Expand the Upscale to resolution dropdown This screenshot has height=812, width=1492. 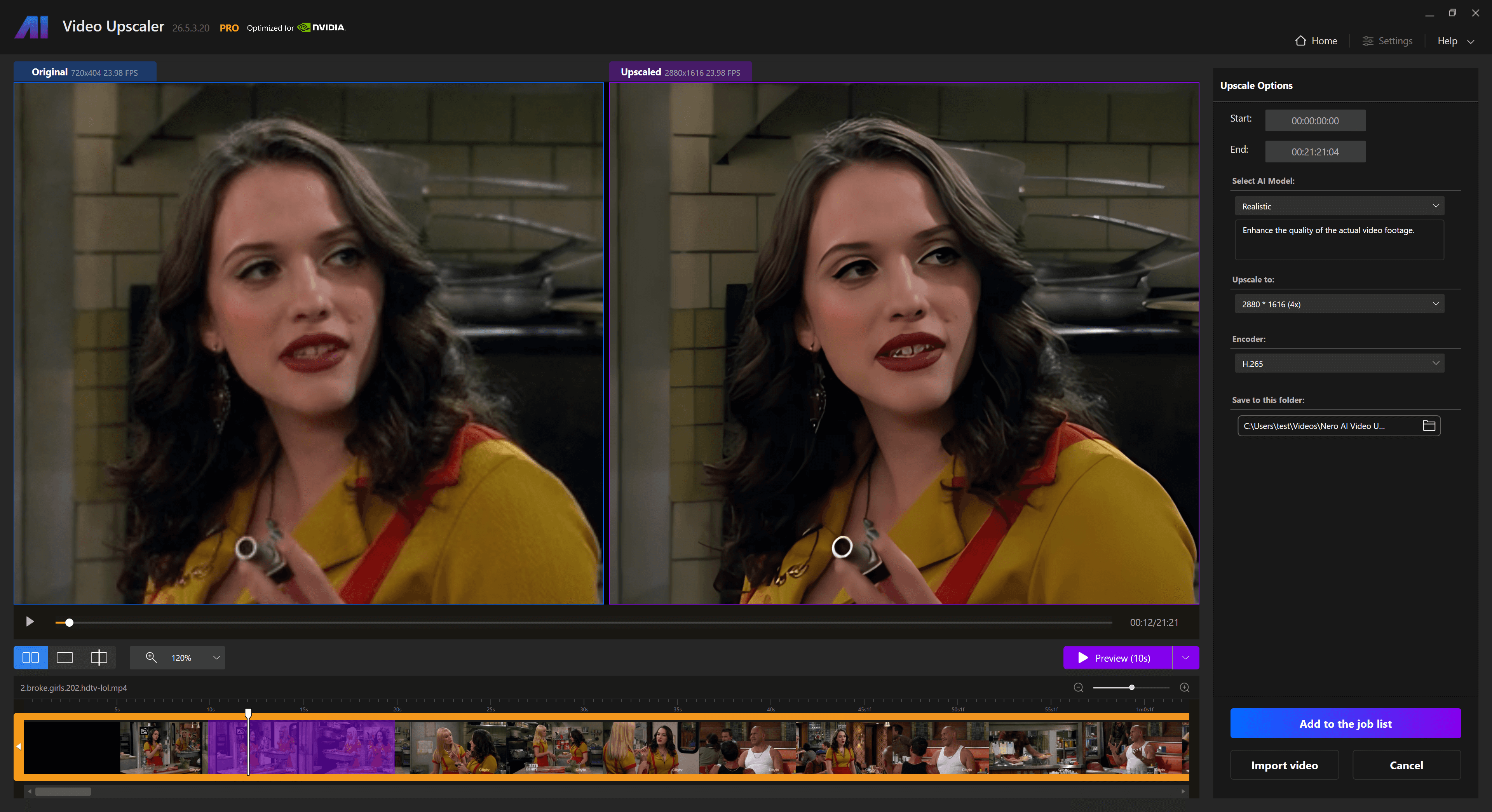1339,303
